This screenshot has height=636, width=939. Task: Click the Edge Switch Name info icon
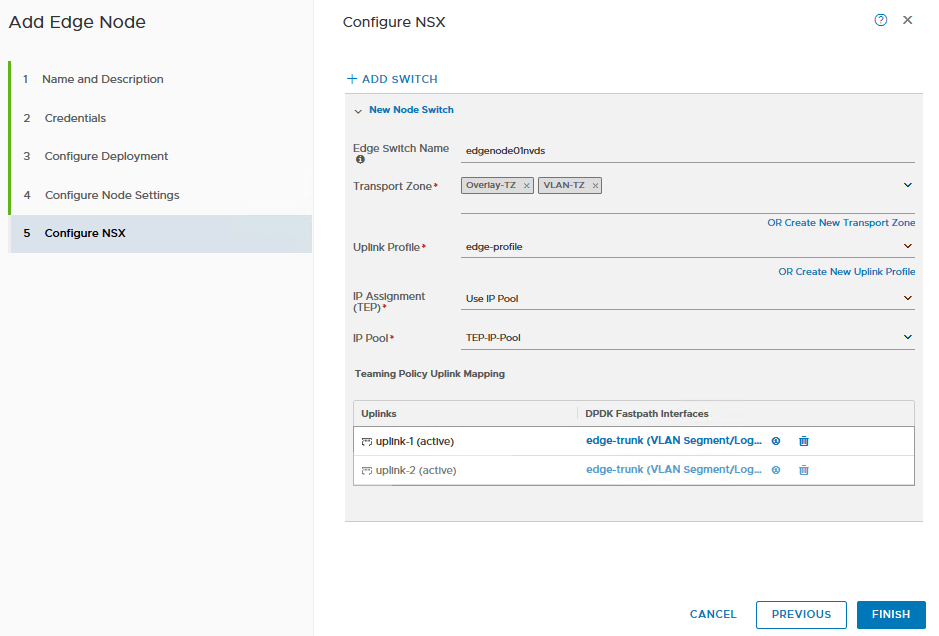tap(360, 160)
